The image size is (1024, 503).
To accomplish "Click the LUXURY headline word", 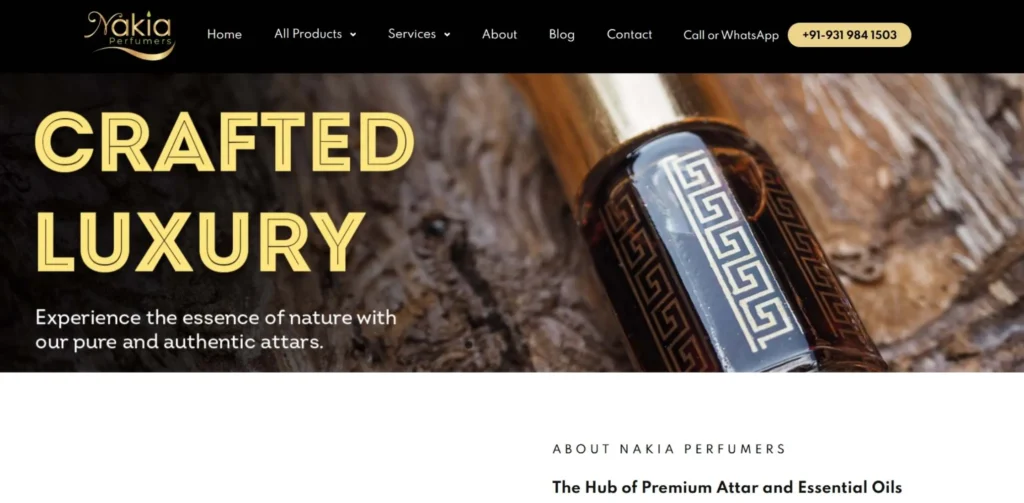I will (x=199, y=241).
